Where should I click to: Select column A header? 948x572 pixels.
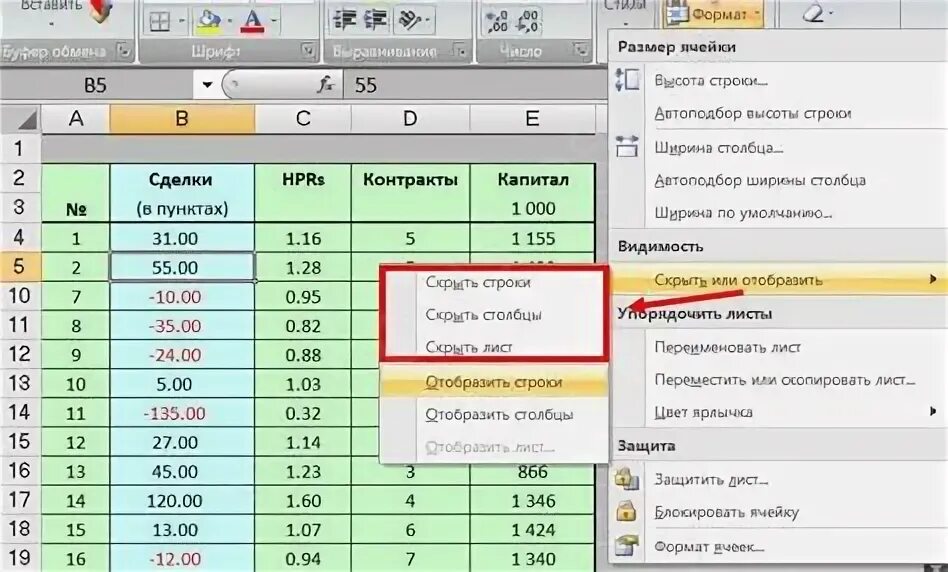tap(76, 119)
